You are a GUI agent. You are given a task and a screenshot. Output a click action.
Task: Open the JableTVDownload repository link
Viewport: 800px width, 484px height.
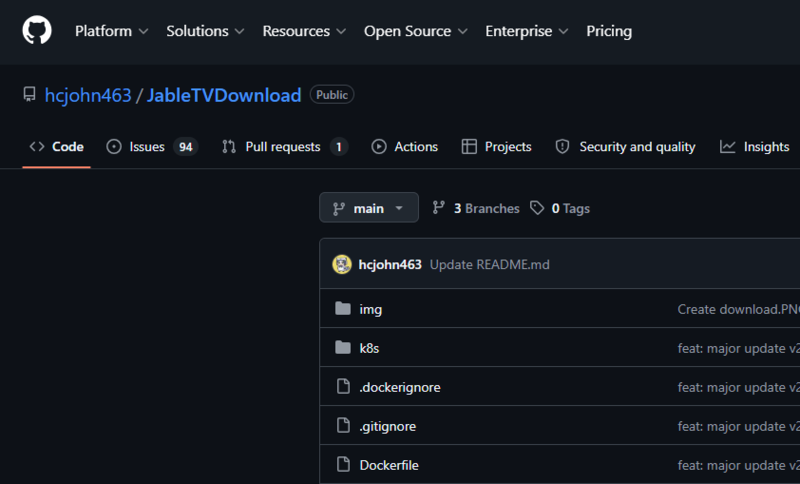pos(224,95)
